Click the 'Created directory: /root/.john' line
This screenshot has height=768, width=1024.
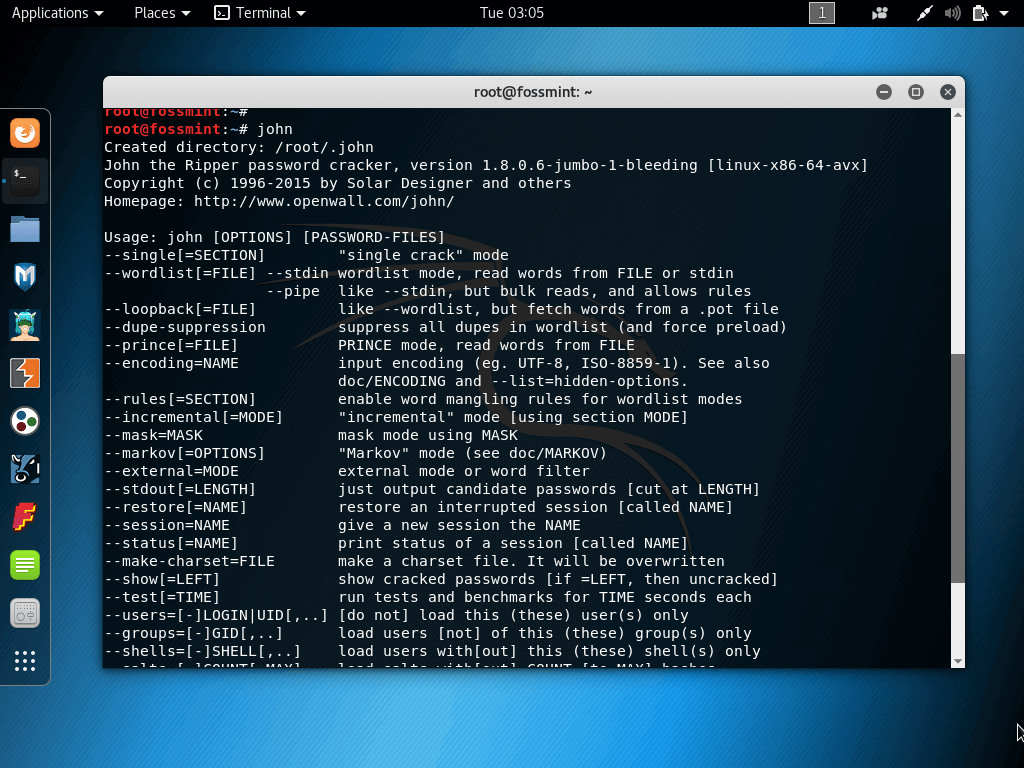tap(238, 147)
